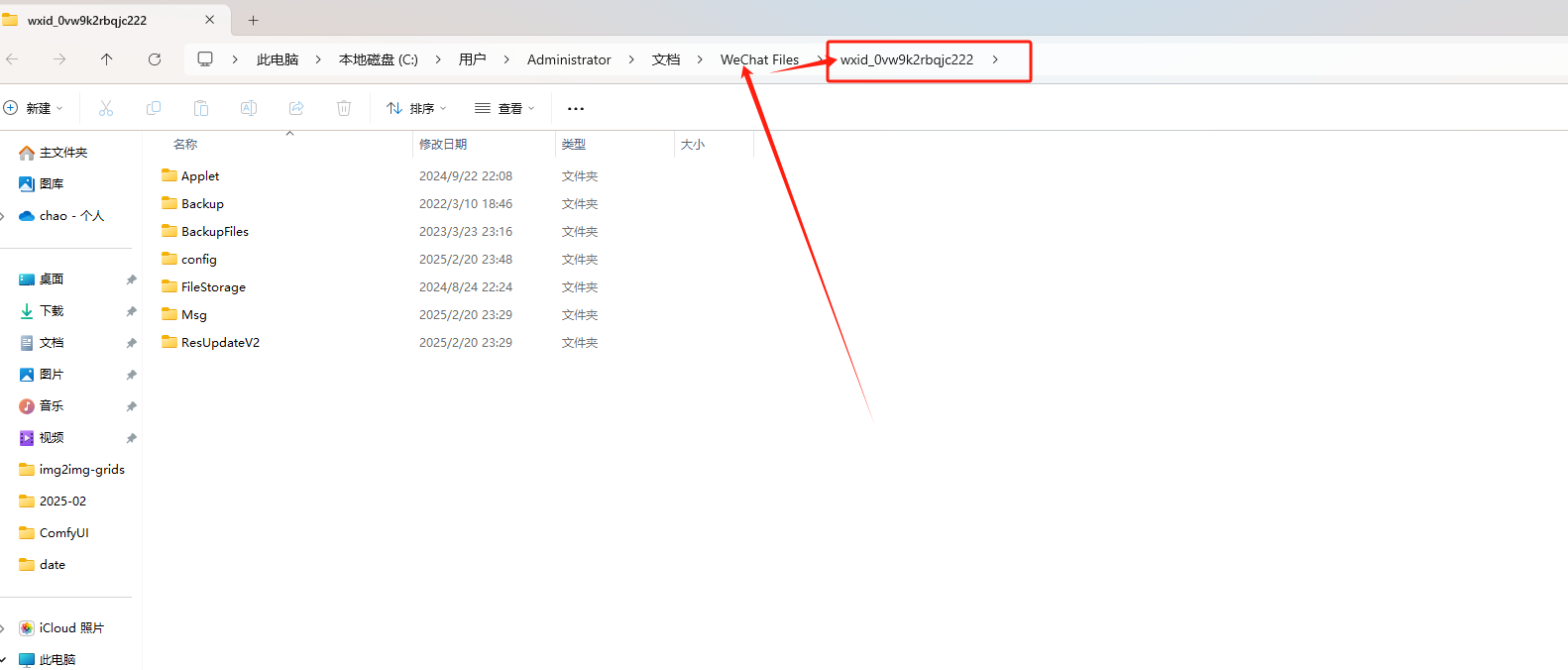
Task: Refresh the current folder view
Action: pyautogui.click(x=155, y=59)
